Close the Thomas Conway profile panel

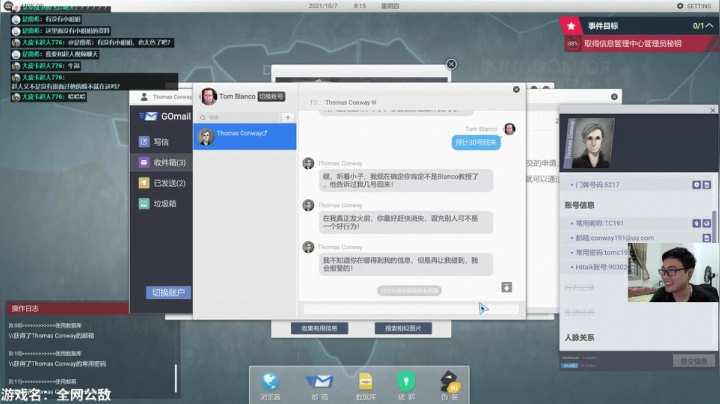point(713,110)
